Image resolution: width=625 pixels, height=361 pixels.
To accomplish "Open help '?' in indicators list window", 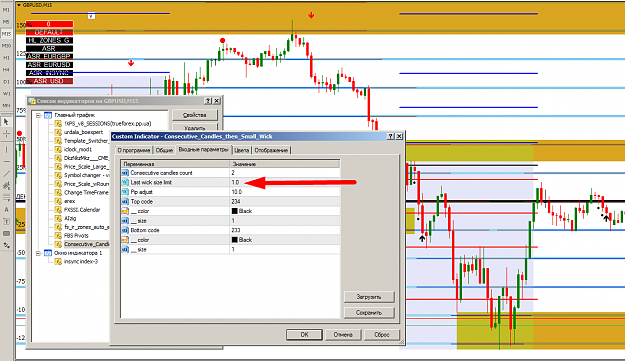I will pyautogui.click(x=208, y=101).
